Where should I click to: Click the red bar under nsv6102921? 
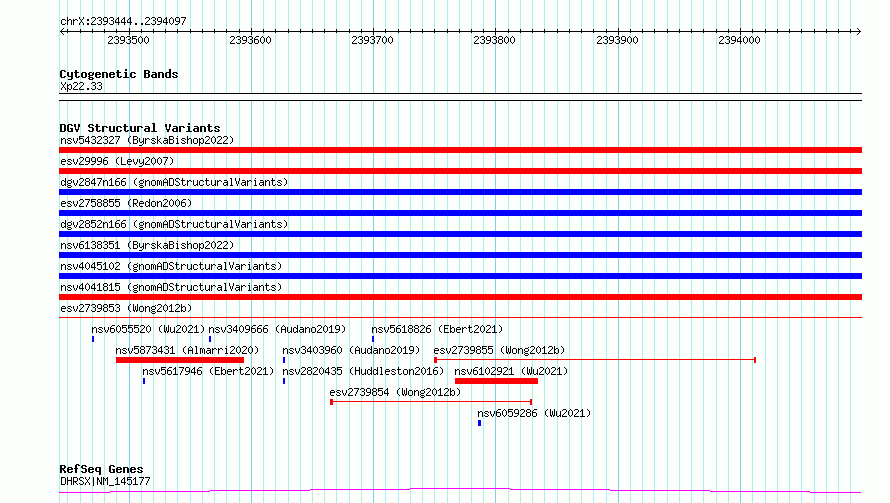tap(496, 381)
